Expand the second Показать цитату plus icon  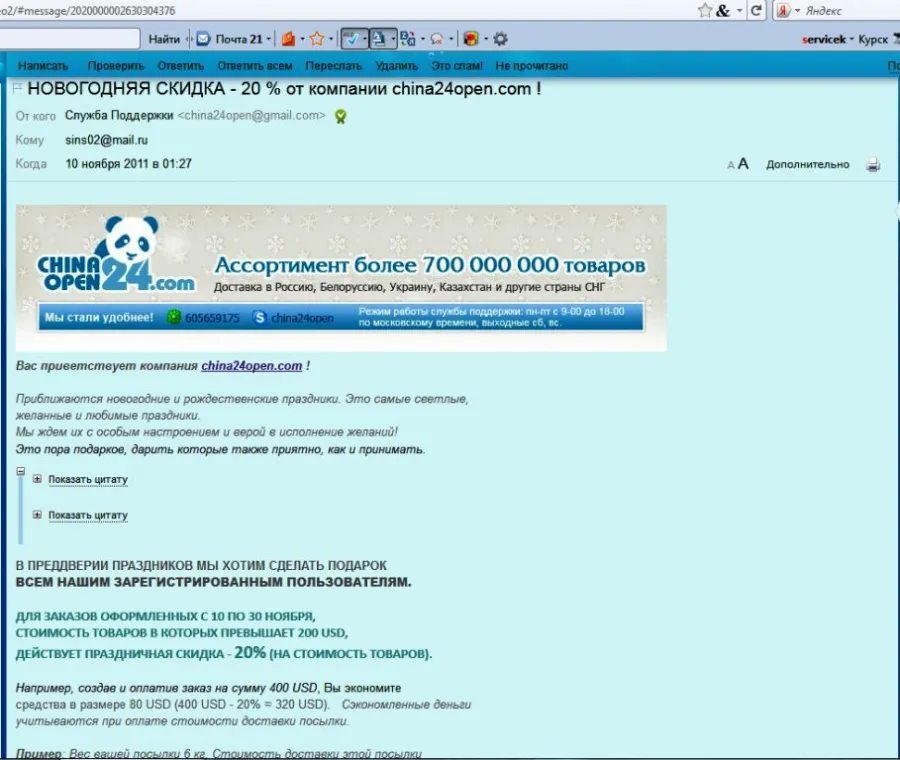coord(37,515)
